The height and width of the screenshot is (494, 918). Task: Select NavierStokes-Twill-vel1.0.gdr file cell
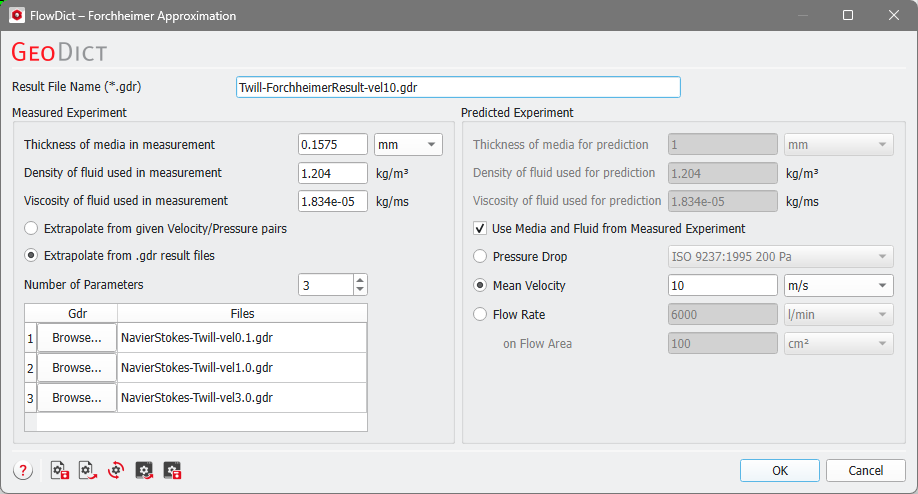point(242,368)
